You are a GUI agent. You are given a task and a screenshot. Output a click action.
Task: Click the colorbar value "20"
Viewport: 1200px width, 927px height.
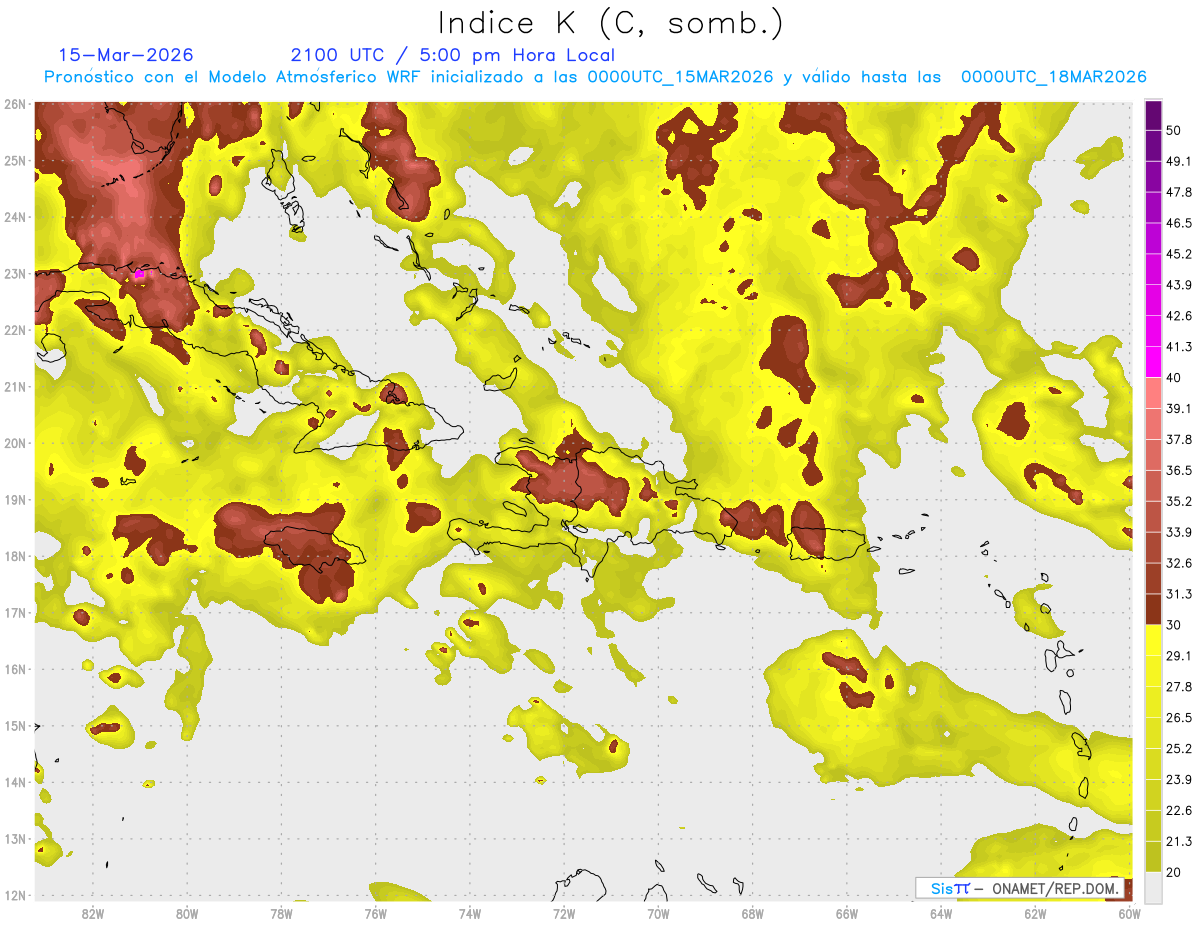(x=1174, y=873)
